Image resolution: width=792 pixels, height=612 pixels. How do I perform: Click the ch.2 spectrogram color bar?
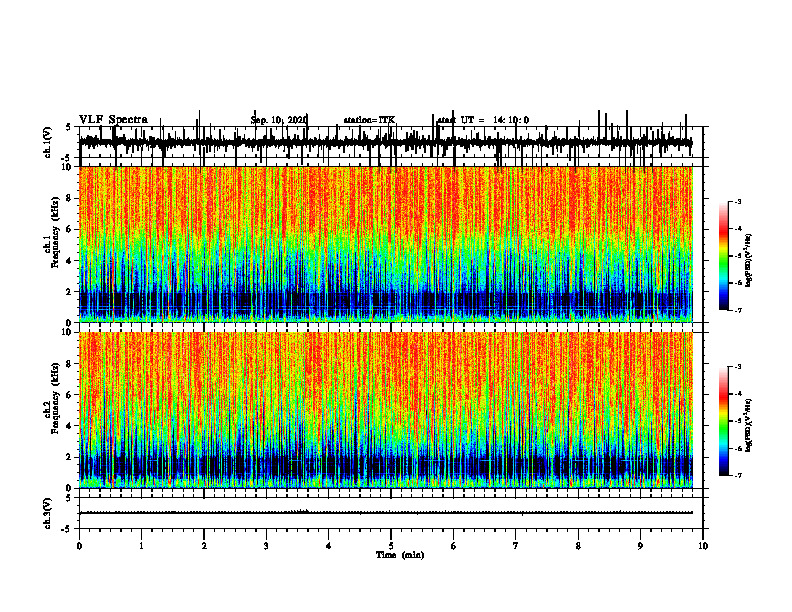tap(723, 421)
